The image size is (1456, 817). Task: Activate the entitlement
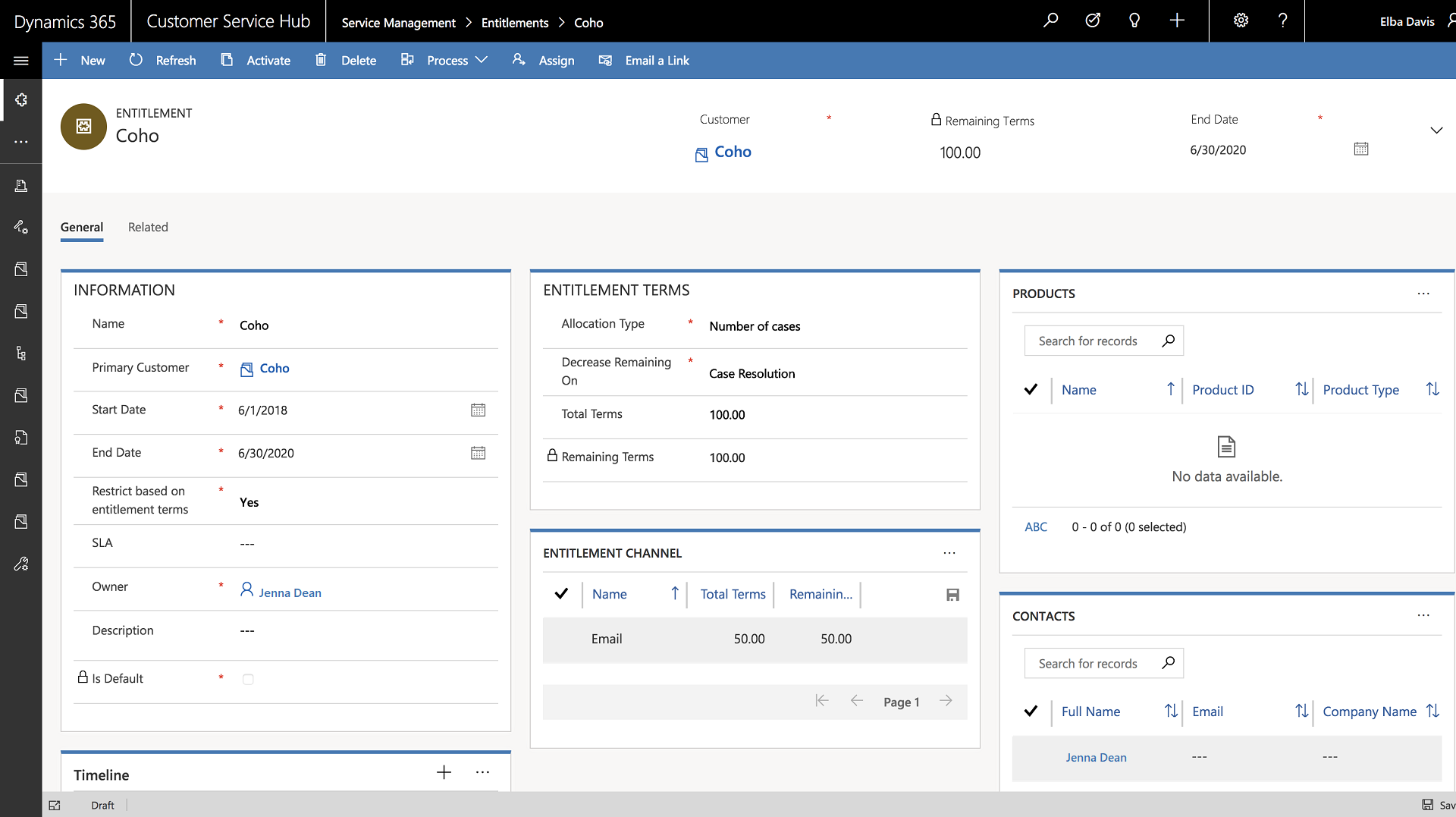[256, 61]
